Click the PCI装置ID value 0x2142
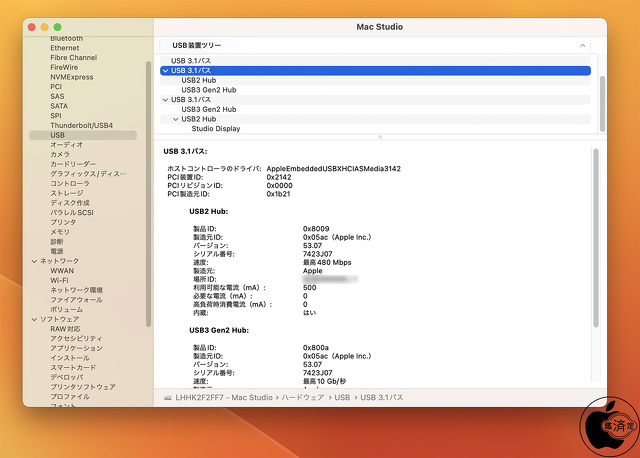Screen dimensions: 640x458 [279, 177]
